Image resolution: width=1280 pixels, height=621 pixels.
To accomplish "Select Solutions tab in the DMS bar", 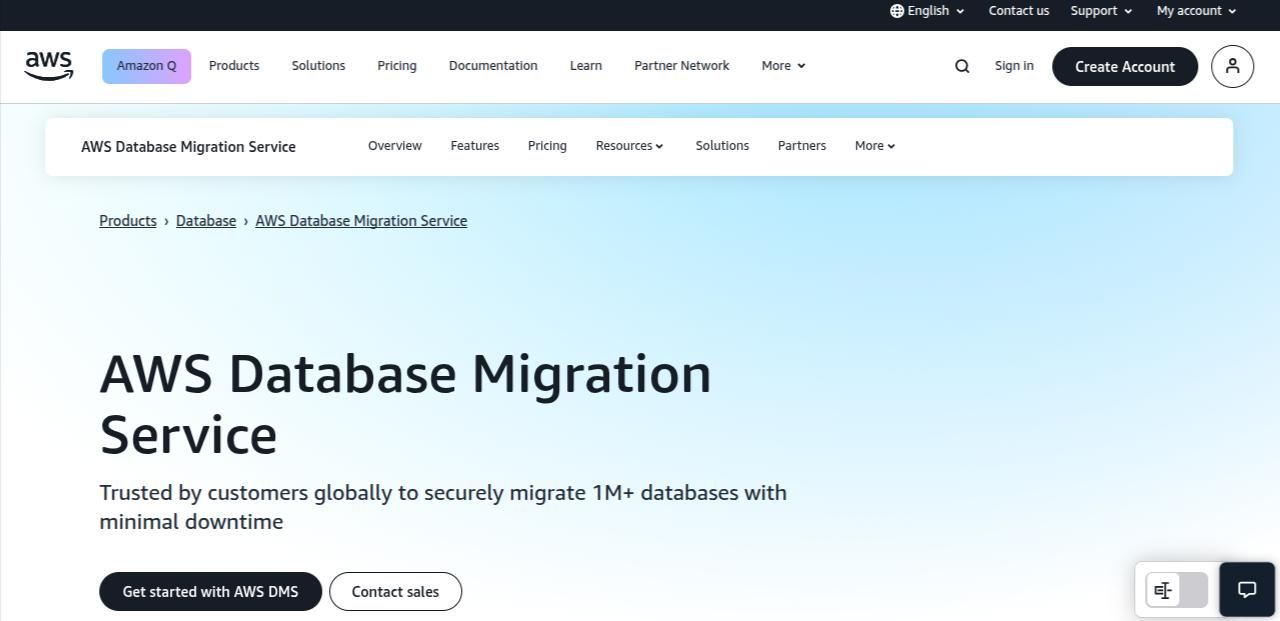I will 722,146.
